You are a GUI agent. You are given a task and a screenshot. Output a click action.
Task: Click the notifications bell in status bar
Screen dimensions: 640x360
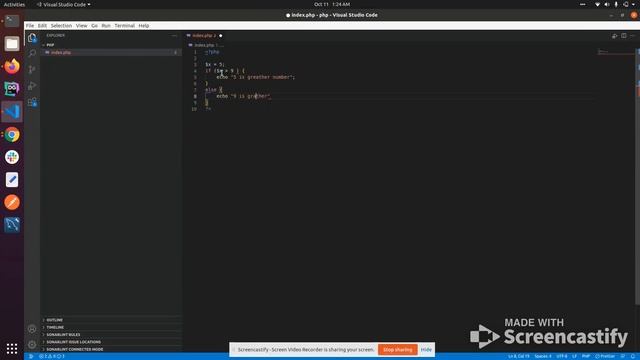click(x=633, y=356)
